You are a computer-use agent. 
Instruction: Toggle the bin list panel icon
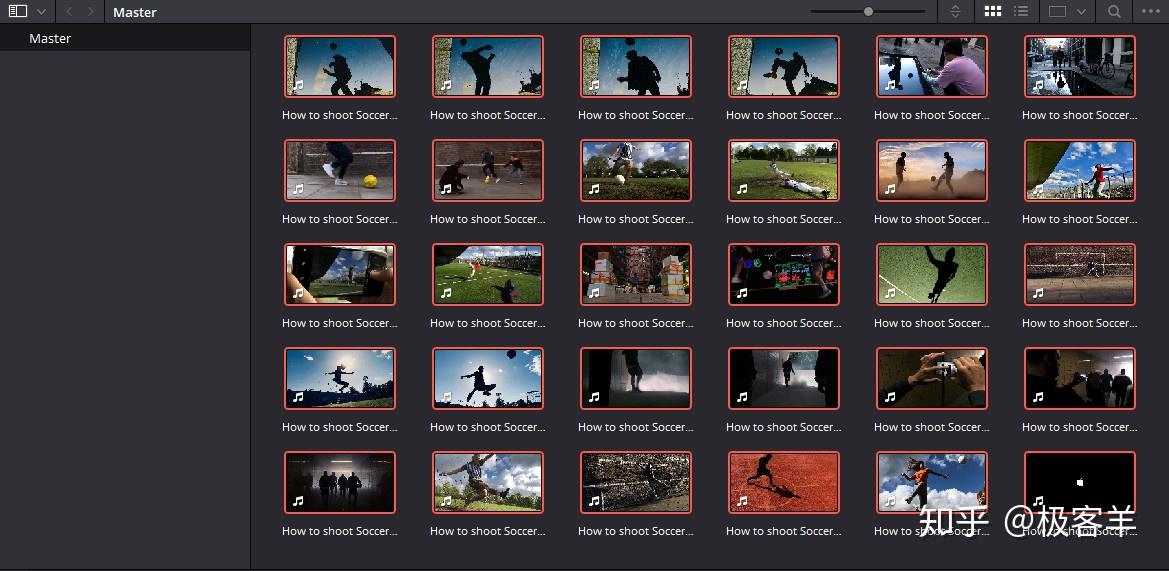pyautogui.click(x=18, y=11)
